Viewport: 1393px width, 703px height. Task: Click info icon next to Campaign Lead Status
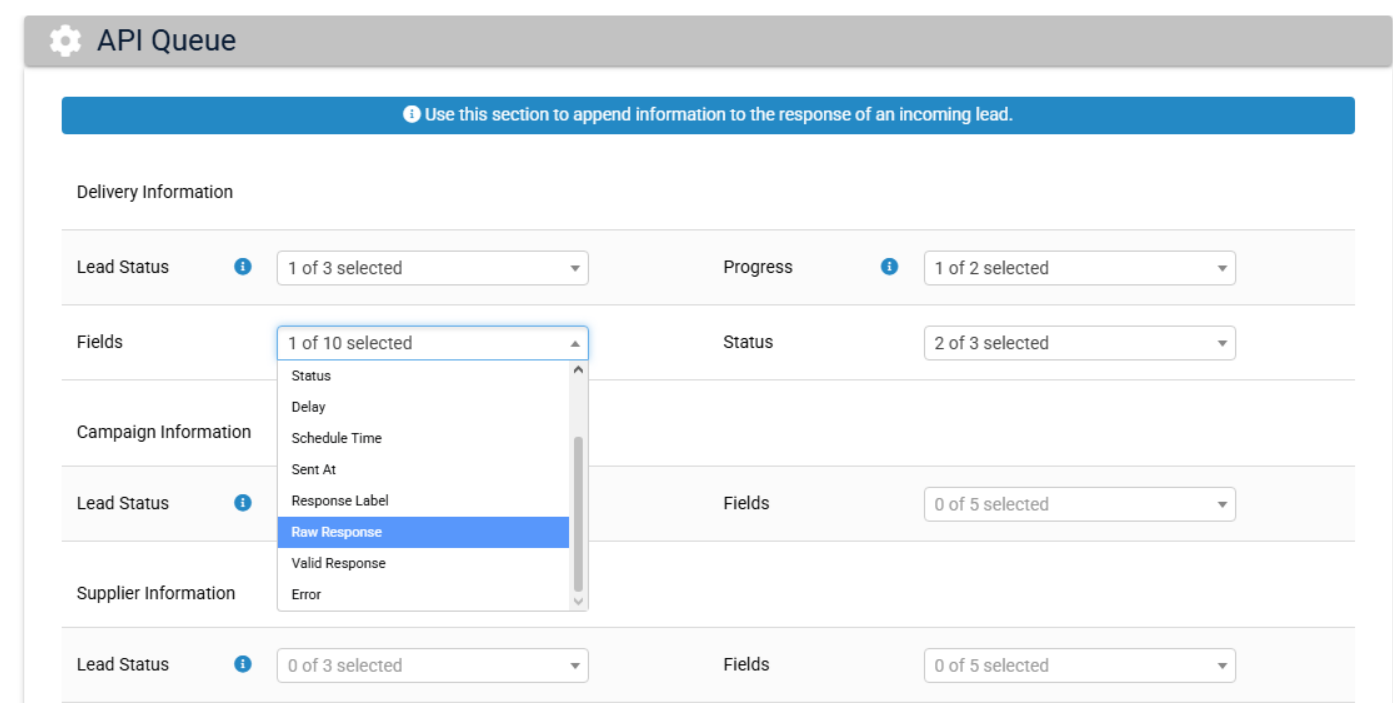[242, 503]
